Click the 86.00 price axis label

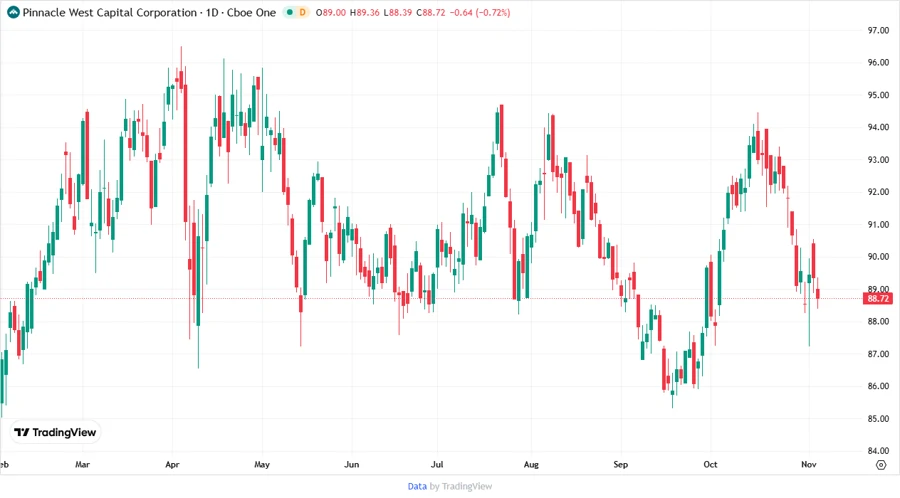coord(878,387)
